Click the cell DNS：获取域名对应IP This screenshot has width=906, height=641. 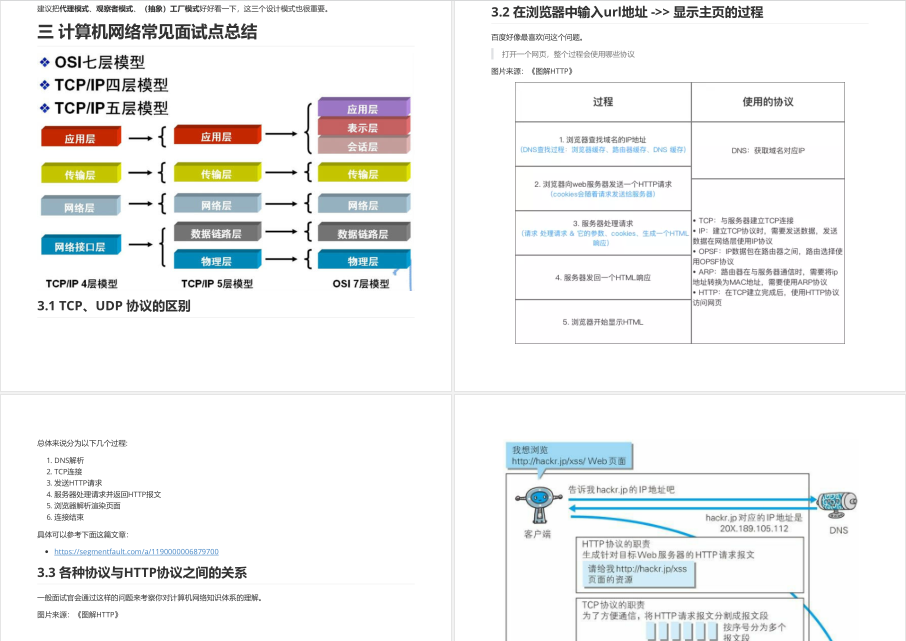(768, 150)
